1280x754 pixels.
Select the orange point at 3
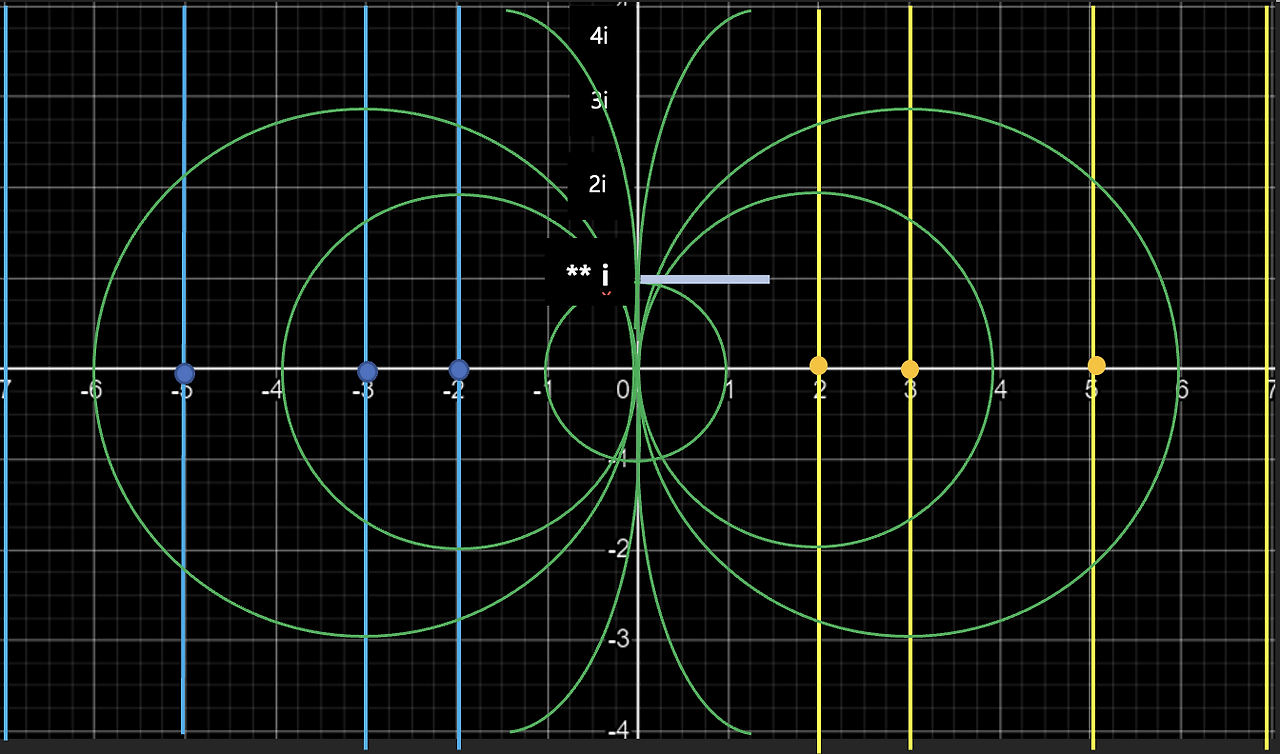click(910, 369)
